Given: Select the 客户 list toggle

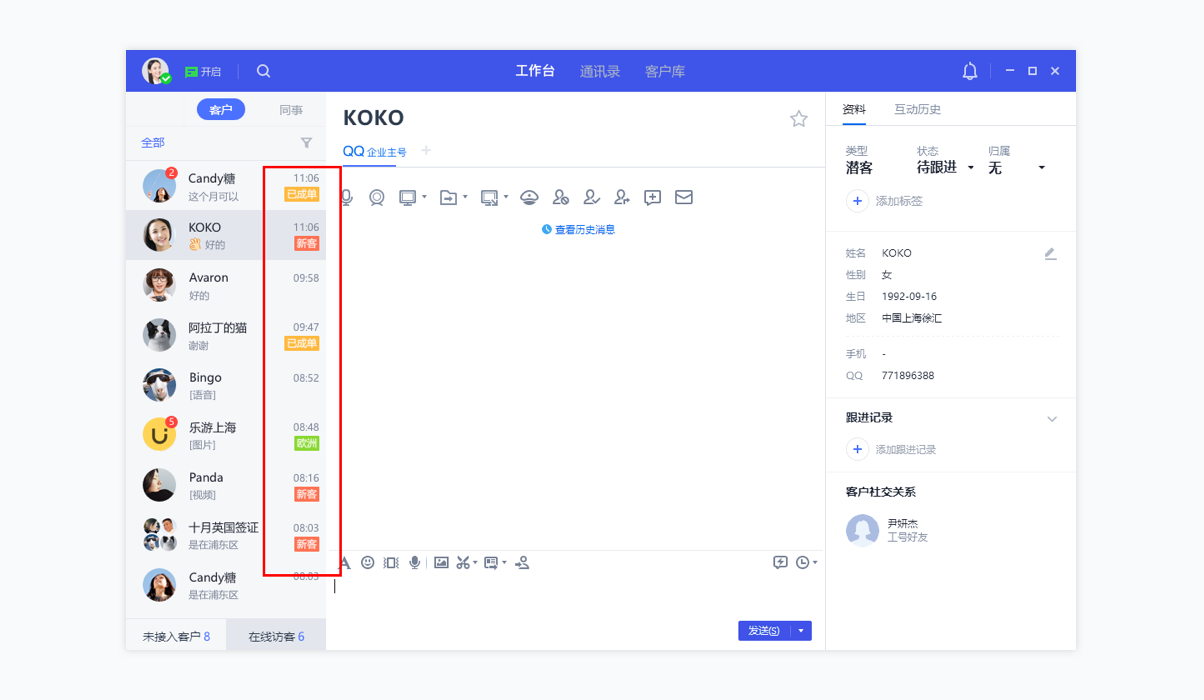Looking at the screenshot, I should click(x=221, y=110).
